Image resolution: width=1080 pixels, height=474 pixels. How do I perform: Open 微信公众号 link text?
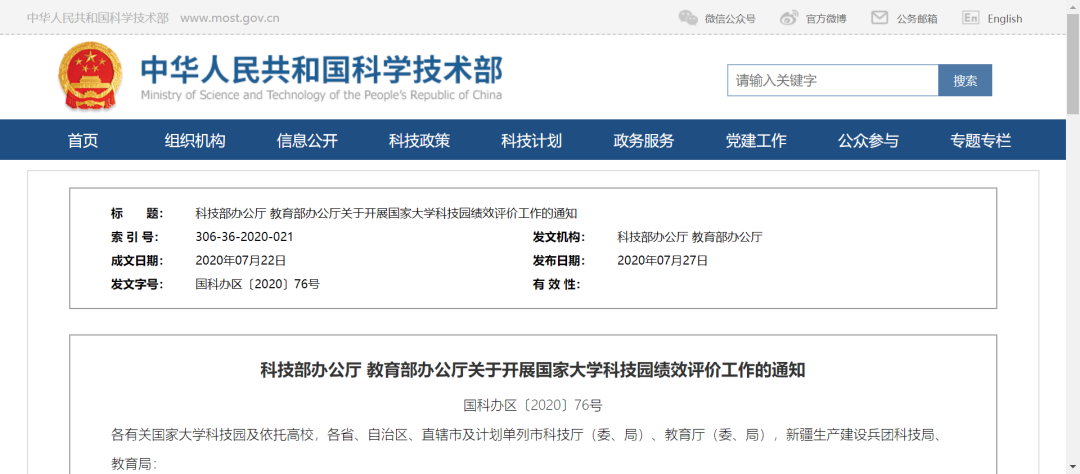(730, 19)
